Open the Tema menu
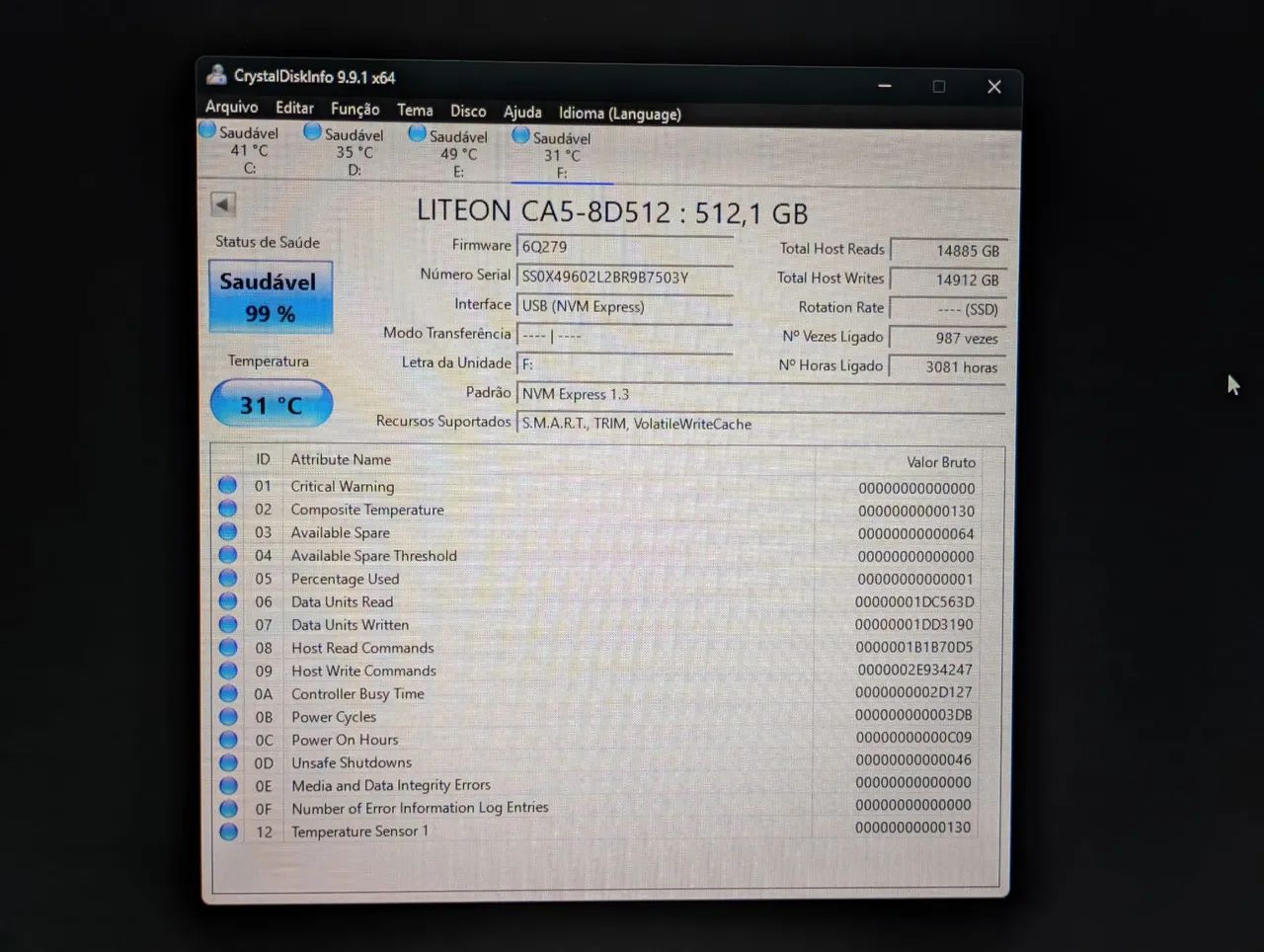The height and width of the screenshot is (952, 1264). (x=415, y=111)
